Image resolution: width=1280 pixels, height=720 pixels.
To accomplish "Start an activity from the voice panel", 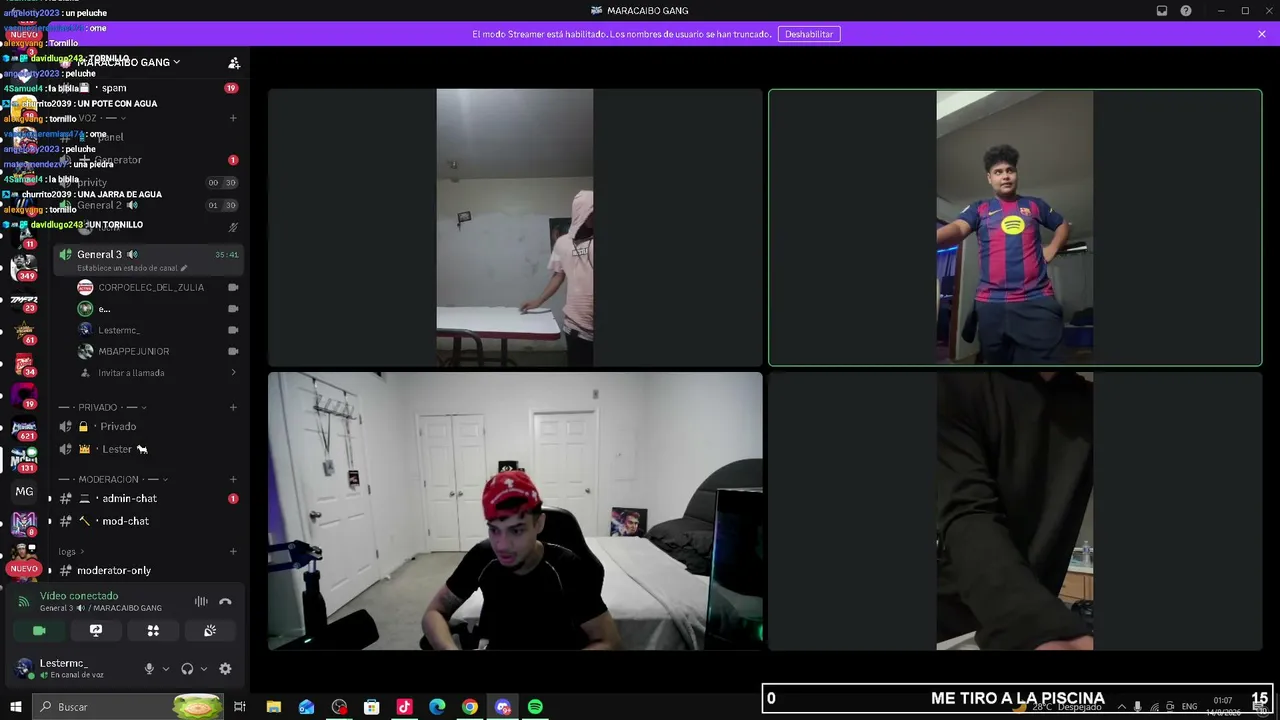I will 153,631.
